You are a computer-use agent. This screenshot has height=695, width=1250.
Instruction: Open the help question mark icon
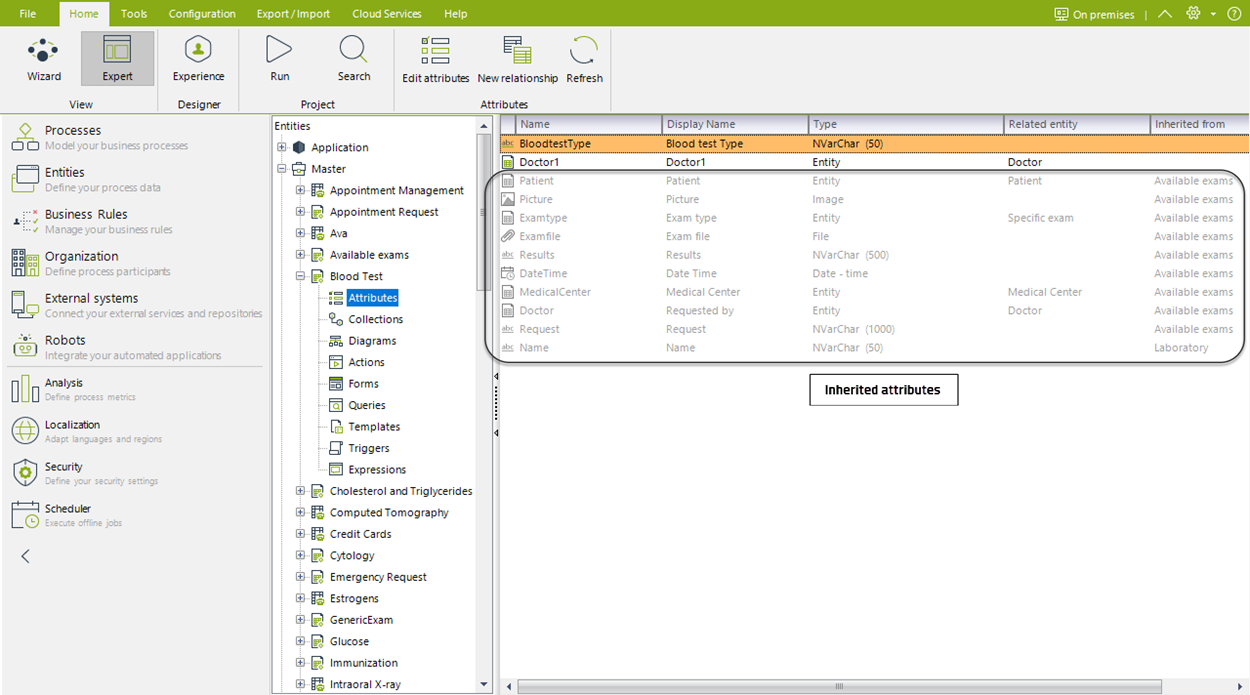[1234, 14]
